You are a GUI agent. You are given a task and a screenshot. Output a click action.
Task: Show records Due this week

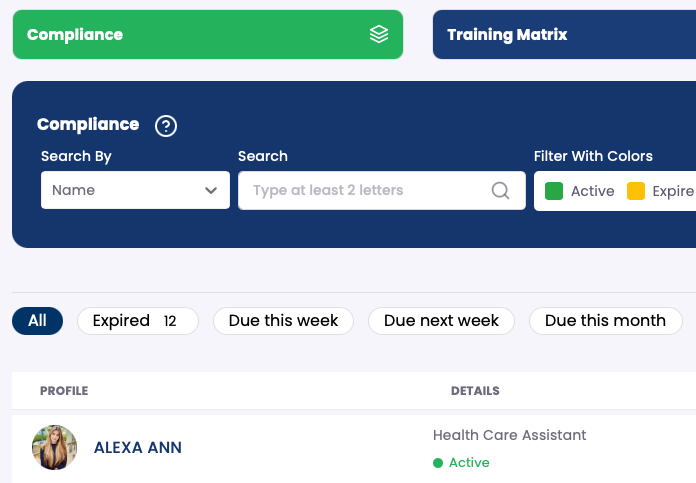pyautogui.click(x=283, y=321)
